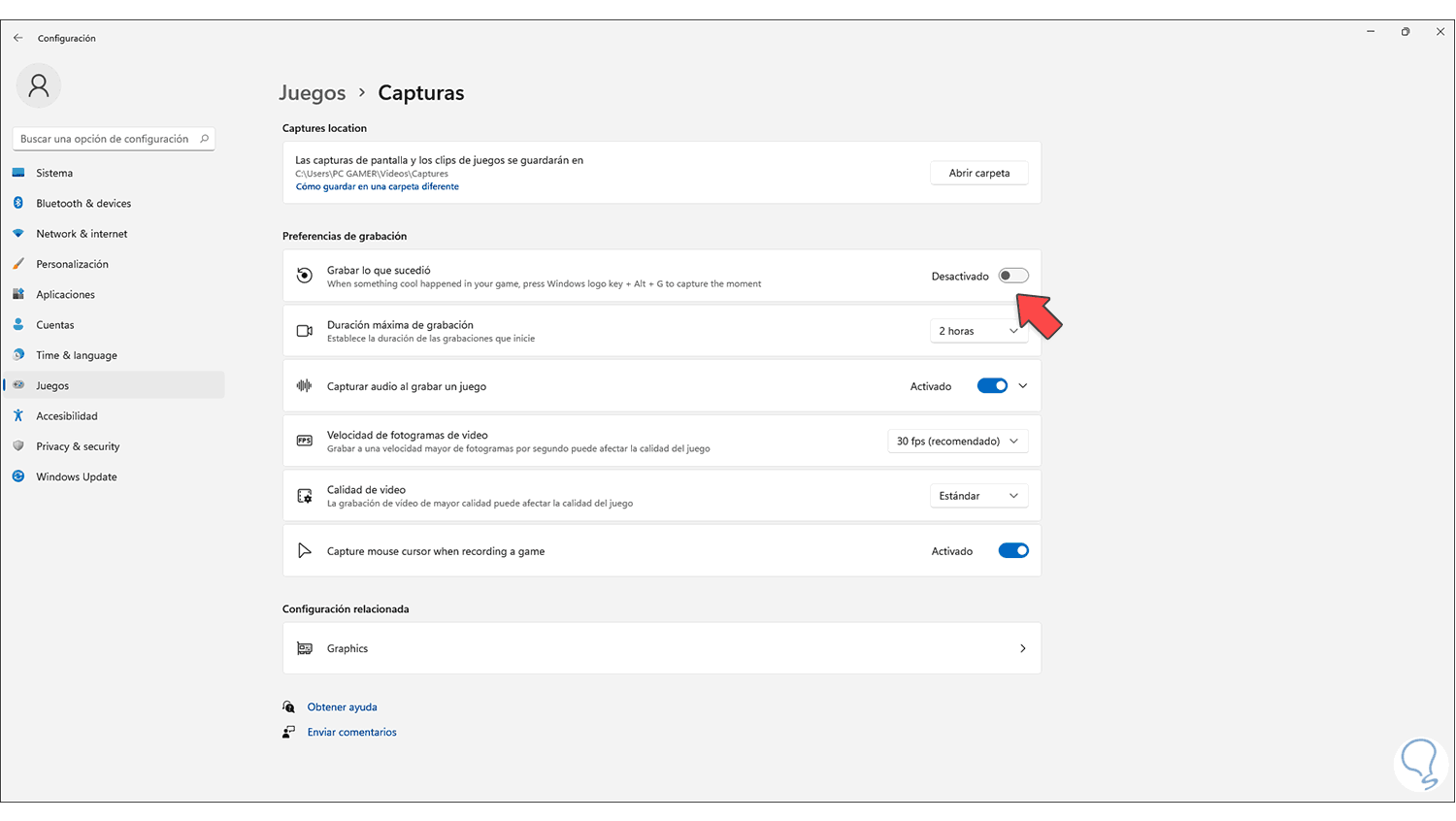Click the search magnifier icon

204,139
